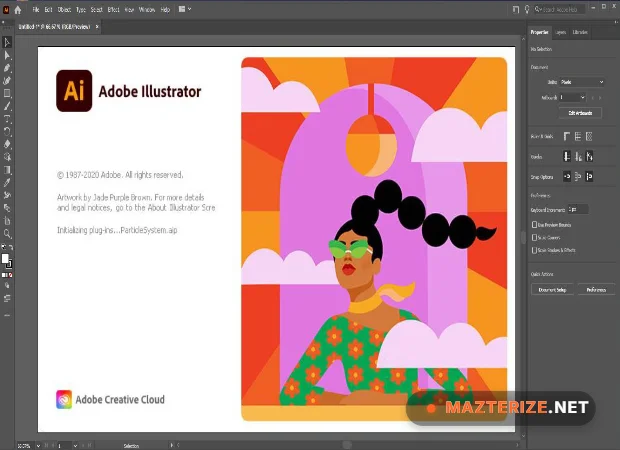The width and height of the screenshot is (620, 450).
Task: Toggle the Smart Guides icon
Action: coord(590,157)
